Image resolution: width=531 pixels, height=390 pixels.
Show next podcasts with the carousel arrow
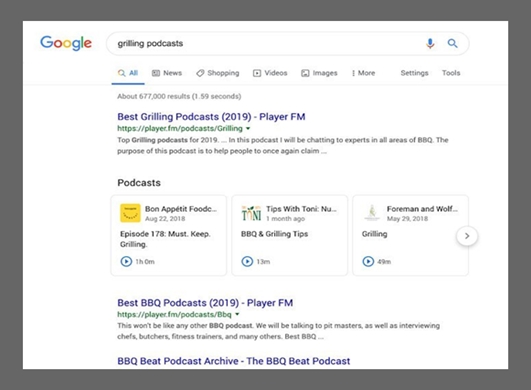click(x=467, y=236)
